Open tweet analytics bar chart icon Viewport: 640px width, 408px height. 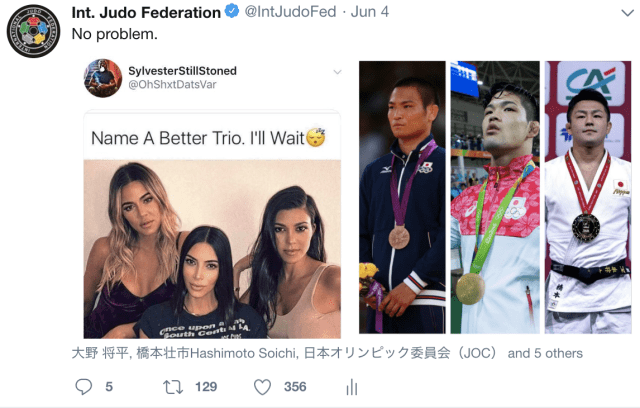[x=352, y=387]
